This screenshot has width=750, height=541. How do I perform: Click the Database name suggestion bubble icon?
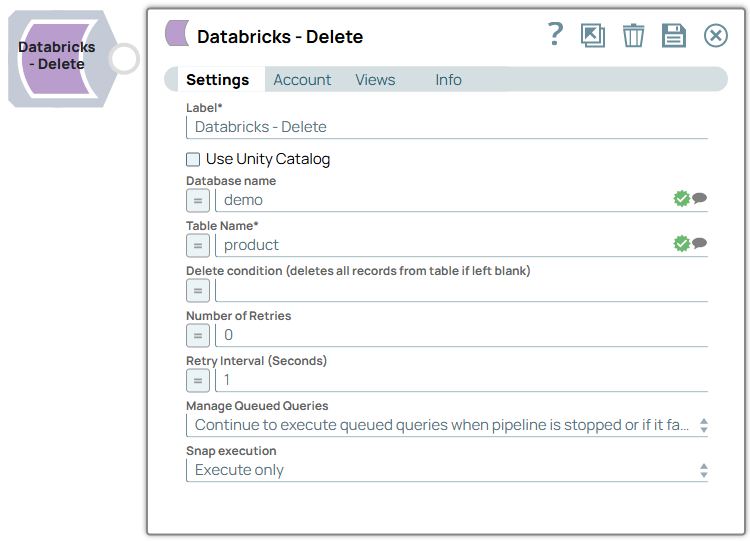point(700,199)
